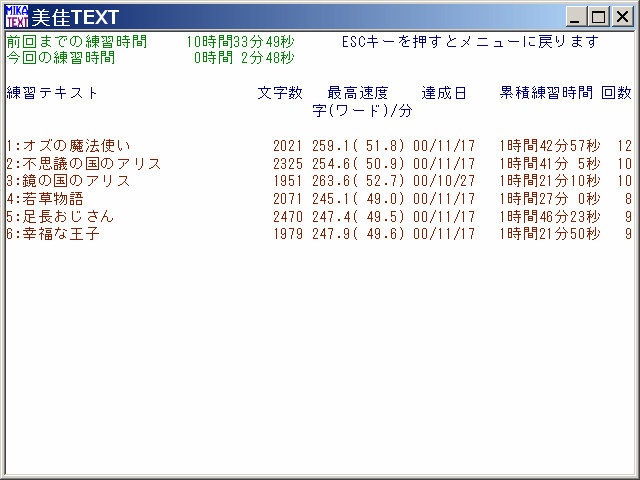Close the 美佳TEXT window
640x480 pixels.
622,17
